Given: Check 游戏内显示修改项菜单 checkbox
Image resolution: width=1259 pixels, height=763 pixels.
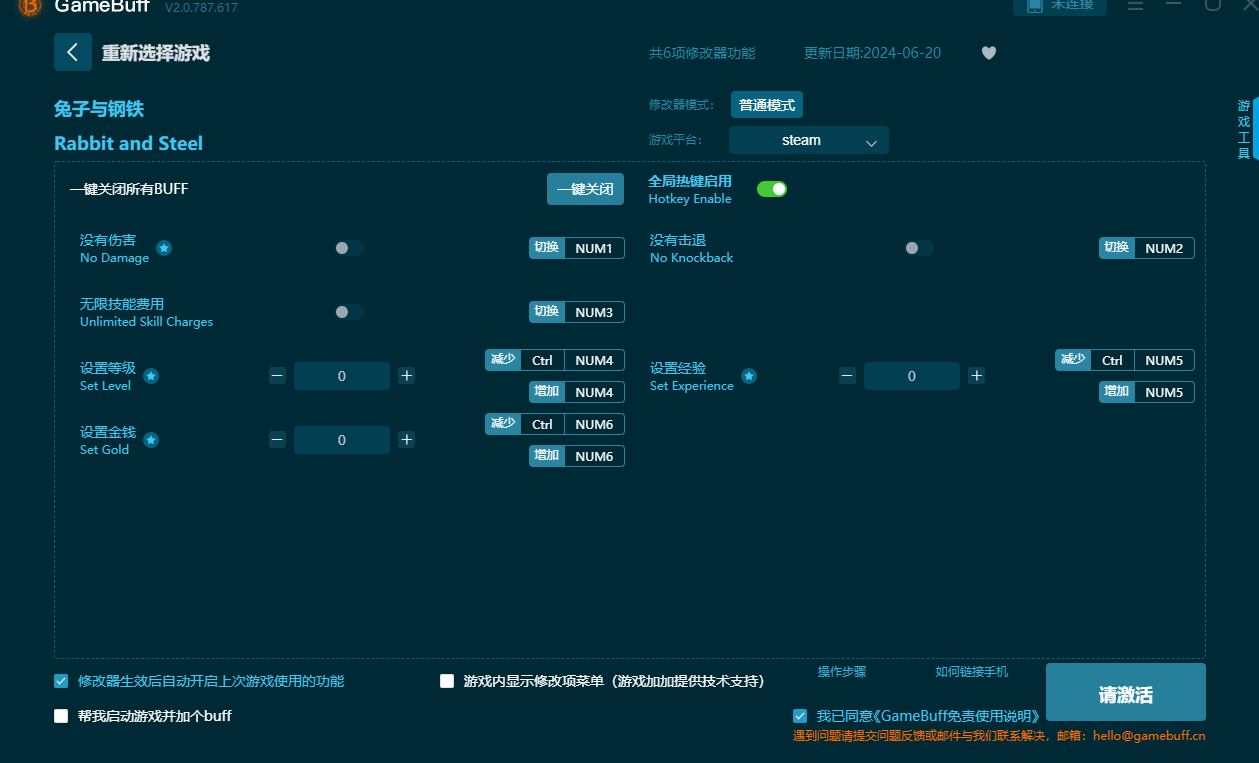Looking at the screenshot, I should 447,681.
